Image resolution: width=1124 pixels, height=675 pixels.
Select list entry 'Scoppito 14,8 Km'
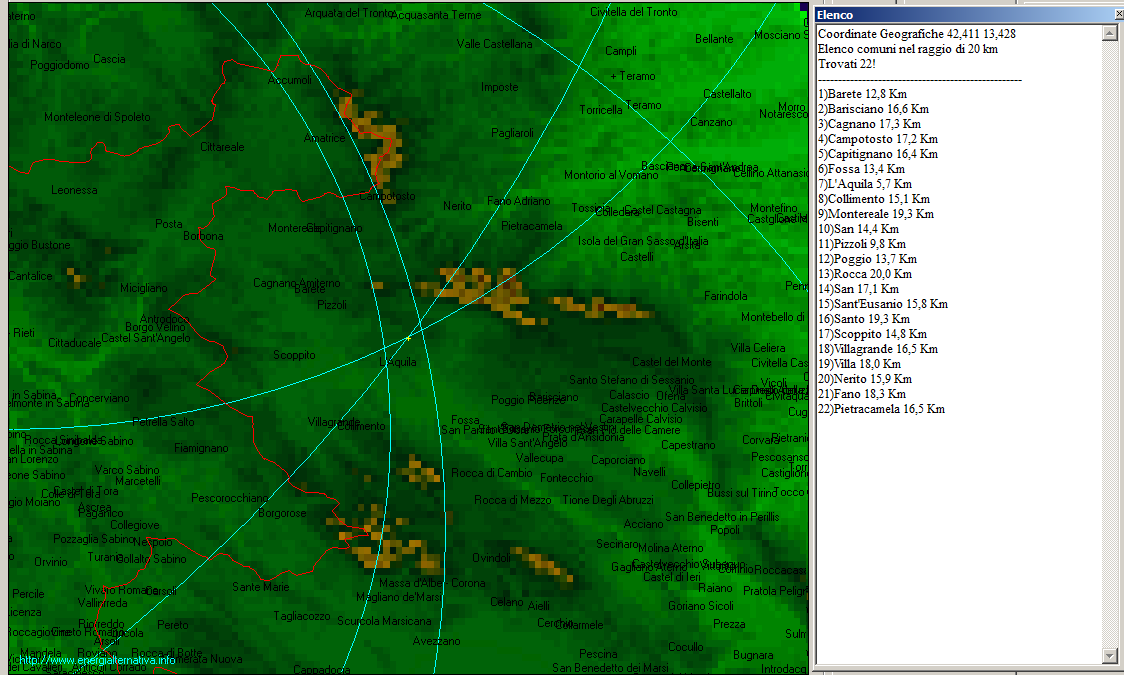pos(872,335)
